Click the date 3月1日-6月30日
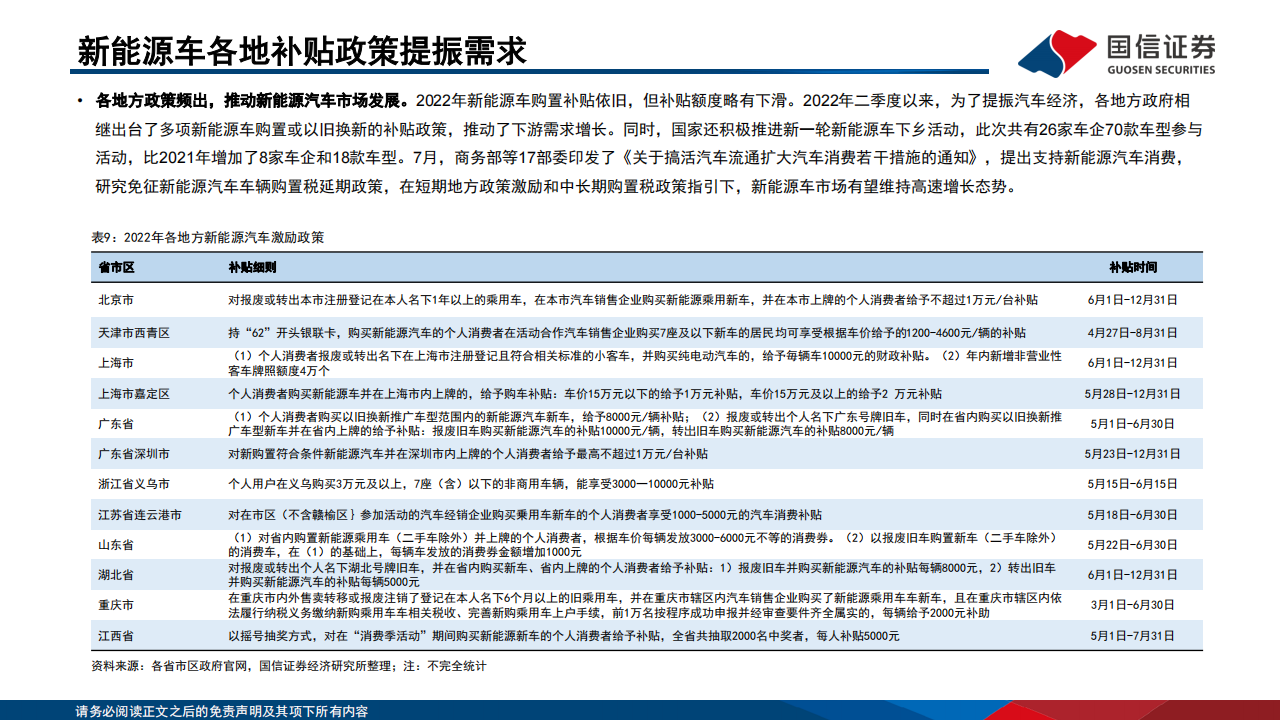This screenshot has height=720, width=1280. pyautogui.click(x=1132, y=605)
